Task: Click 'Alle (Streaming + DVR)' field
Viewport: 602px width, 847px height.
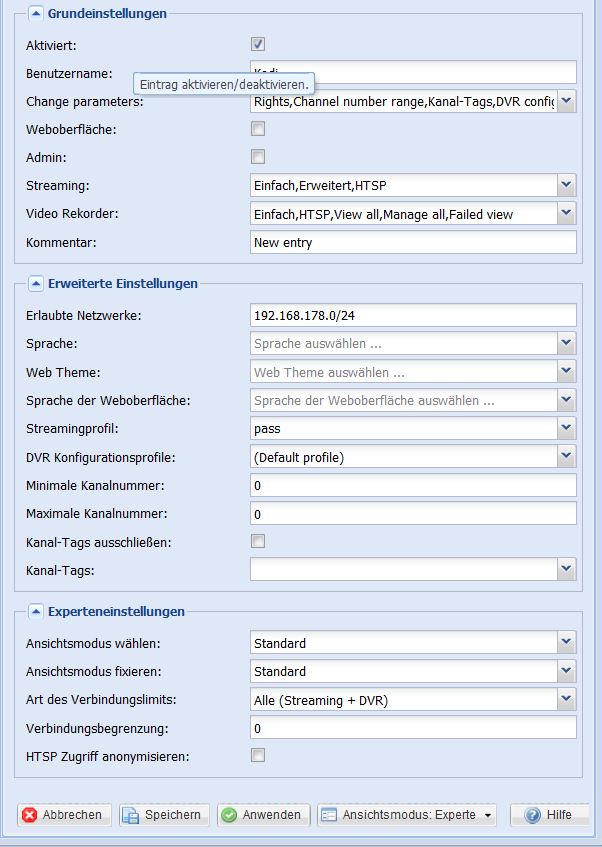Action: tap(404, 700)
